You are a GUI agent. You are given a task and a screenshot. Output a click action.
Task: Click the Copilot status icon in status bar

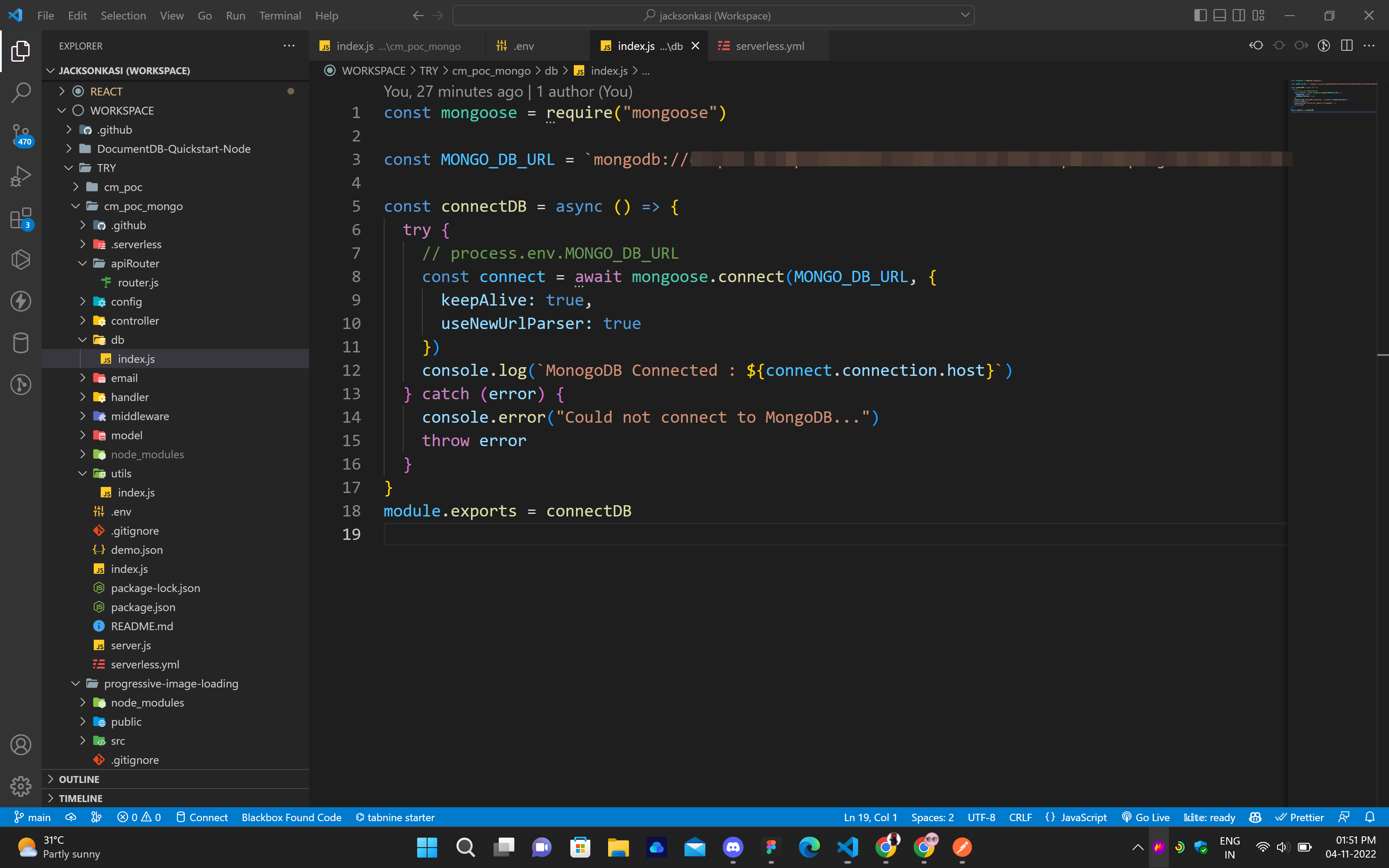(1255, 817)
